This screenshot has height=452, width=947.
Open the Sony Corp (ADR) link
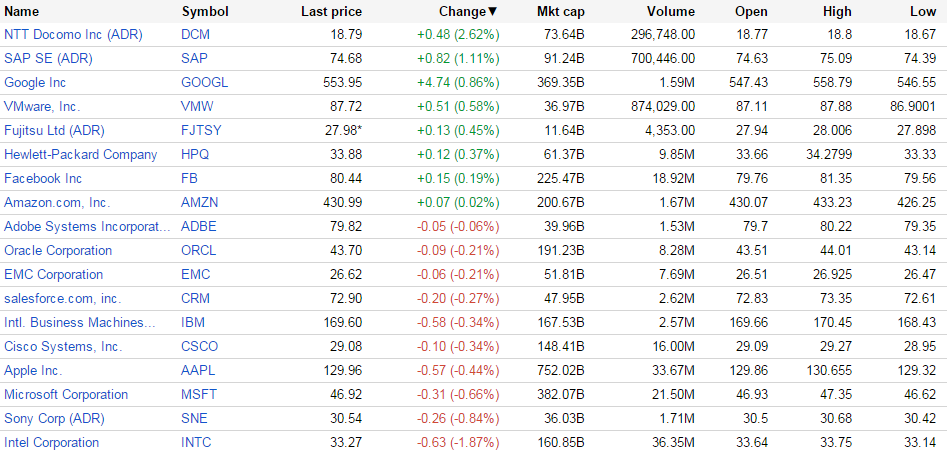pyautogui.click(x=54, y=418)
